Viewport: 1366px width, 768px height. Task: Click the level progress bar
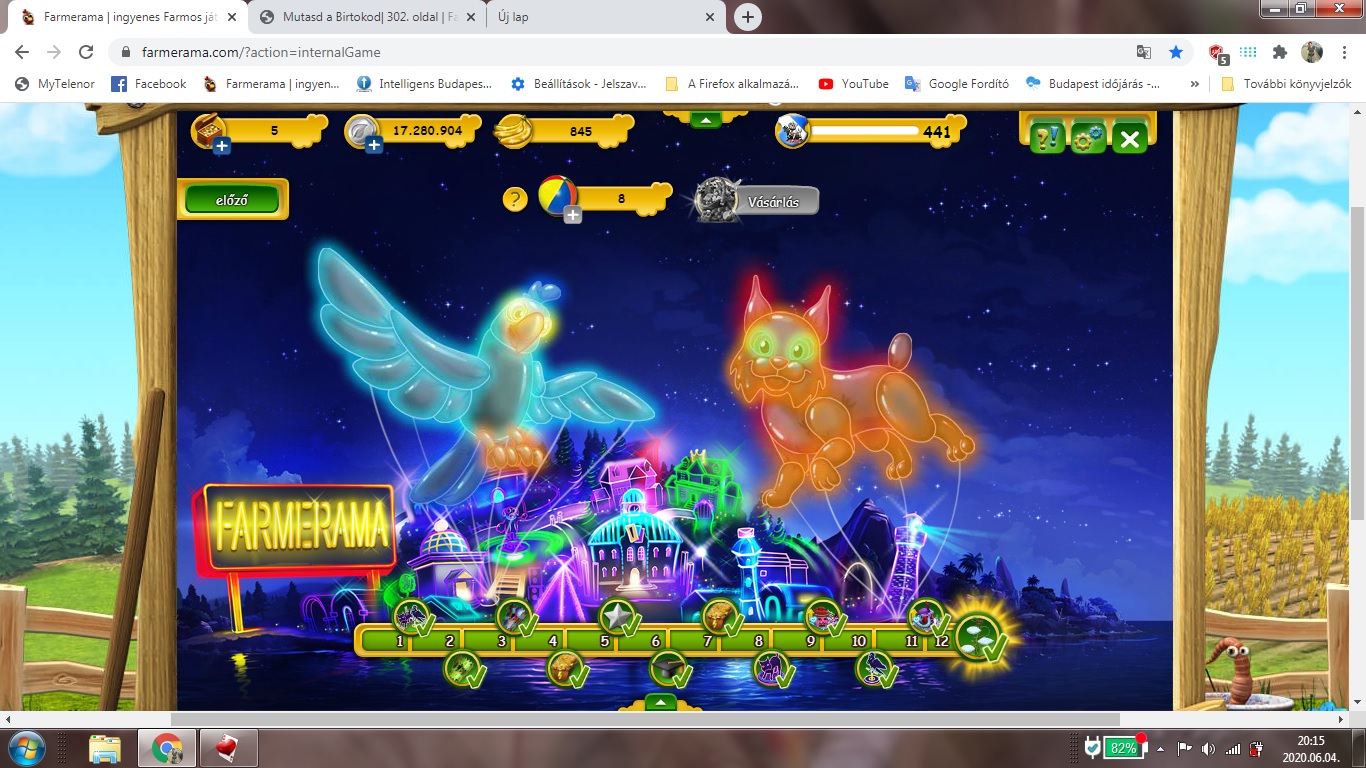click(864, 130)
